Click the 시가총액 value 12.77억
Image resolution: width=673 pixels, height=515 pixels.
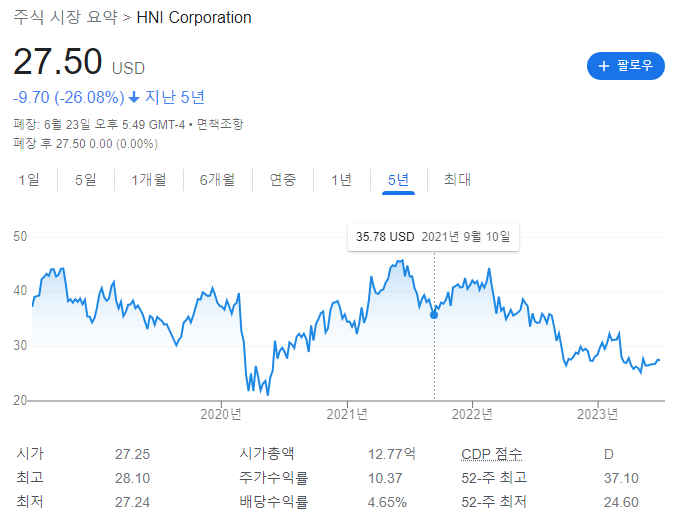(391, 454)
